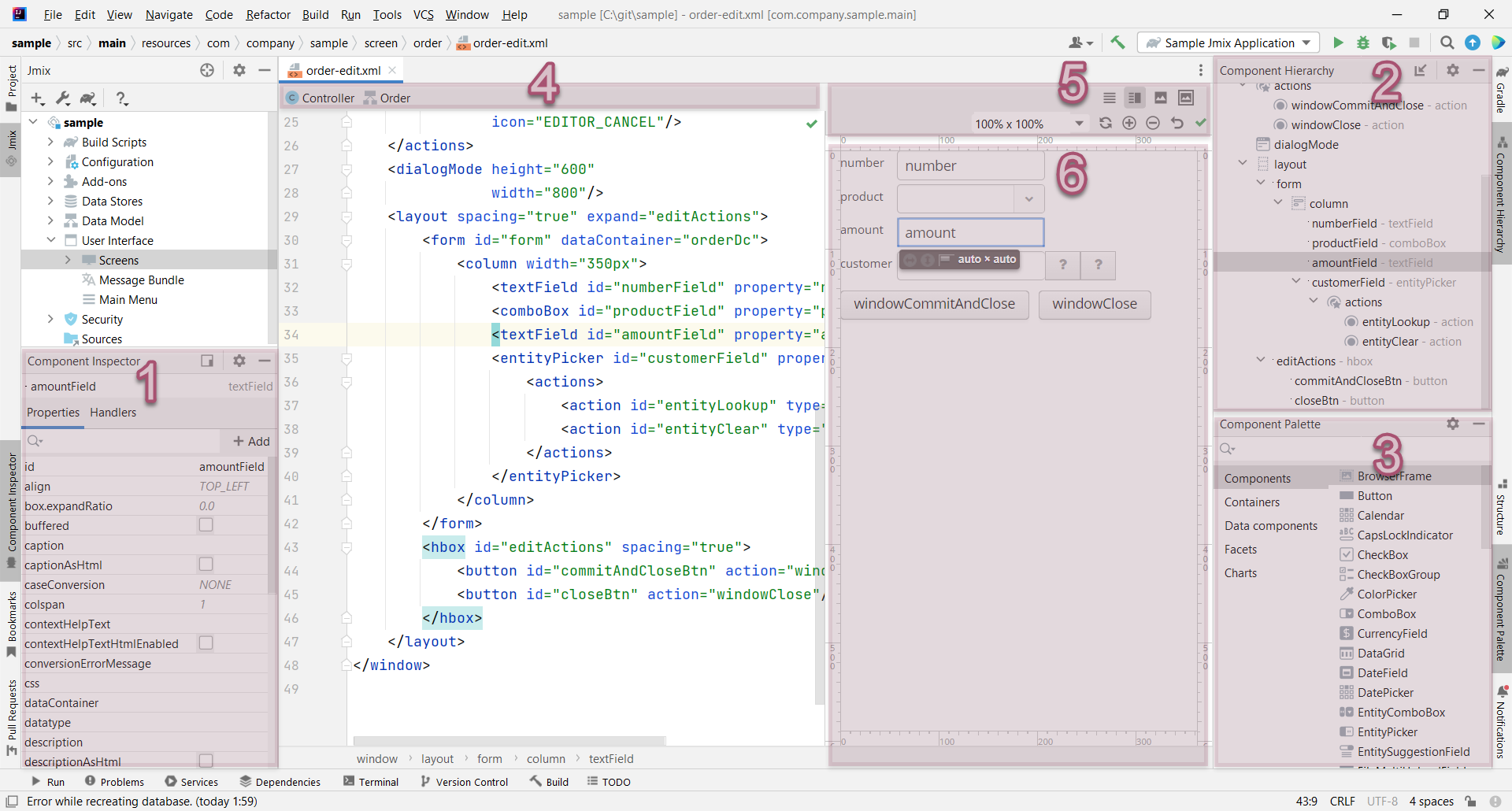Click the Controller navigation link

coord(321,98)
